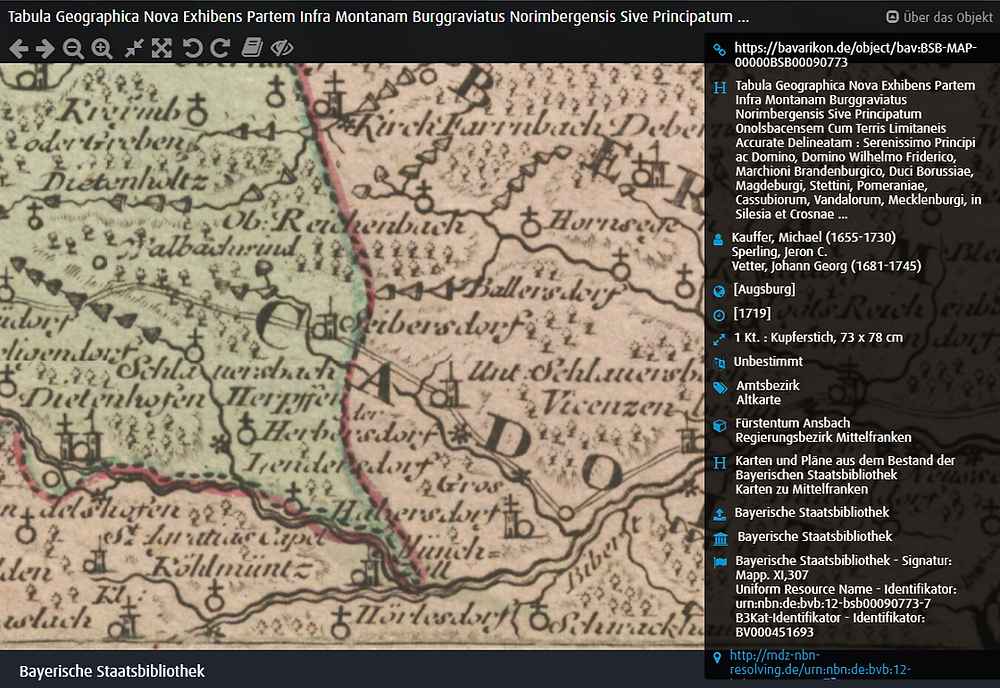Click the map title heading at top

[x=378, y=17]
